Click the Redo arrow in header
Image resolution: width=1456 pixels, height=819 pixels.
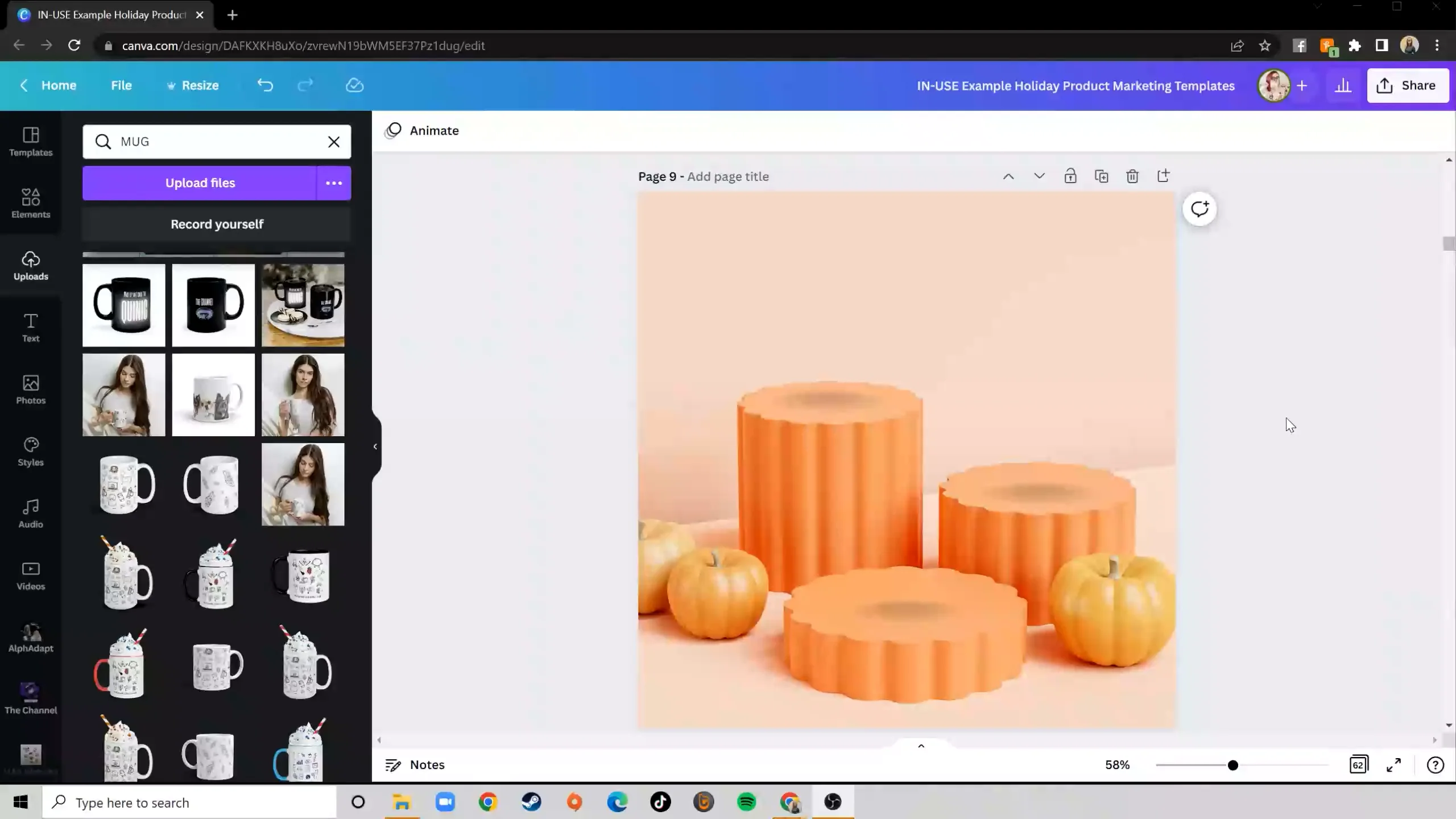[305, 85]
